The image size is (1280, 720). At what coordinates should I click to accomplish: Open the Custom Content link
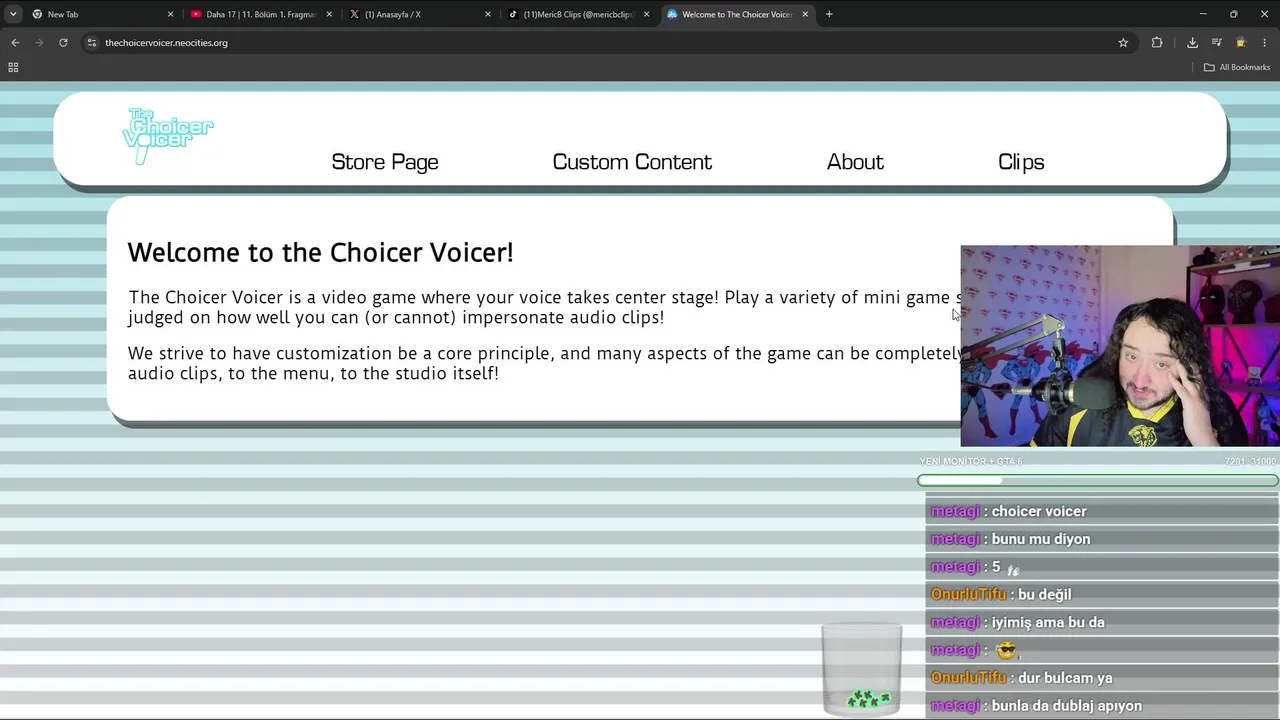click(632, 162)
